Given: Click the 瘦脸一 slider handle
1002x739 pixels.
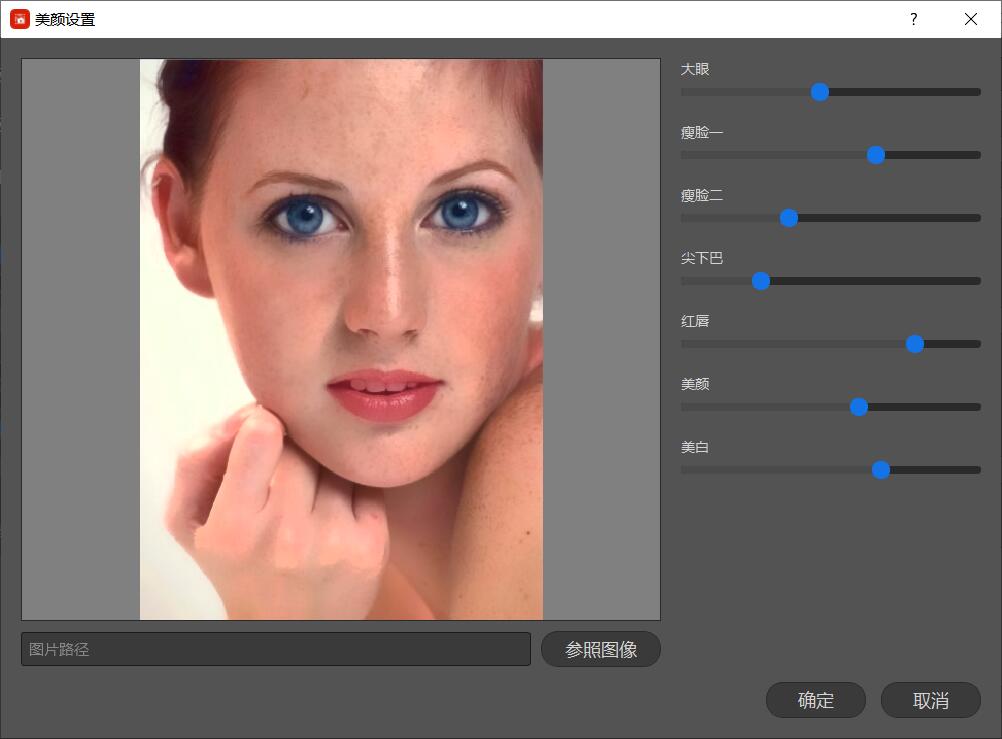Looking at the screenshot, I should (876, 155).
